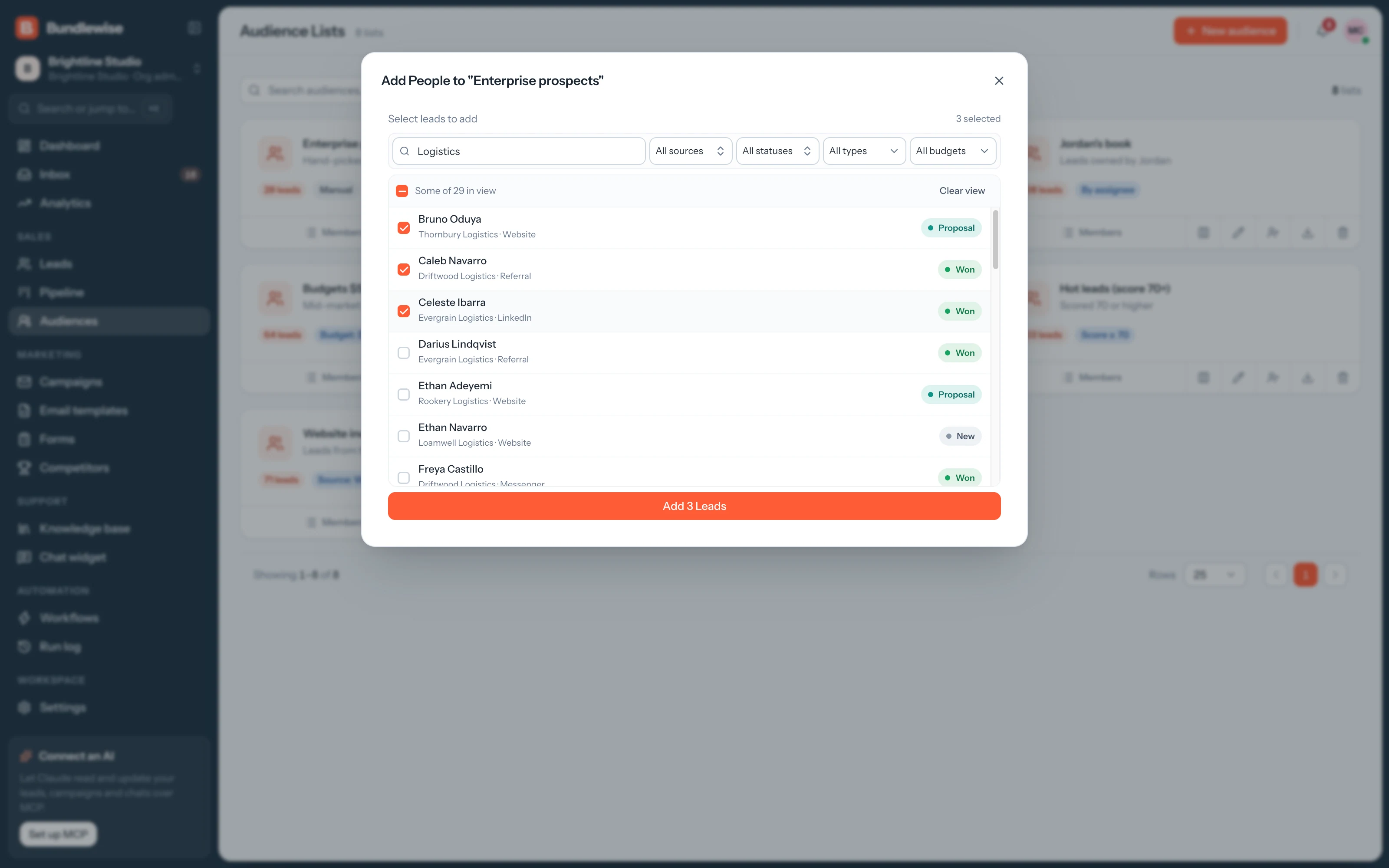The height and width of the screenshot is (868, 1389).
Task: Open the All sources dropdown
Action: pyautogui.click(x=691, y=151)
